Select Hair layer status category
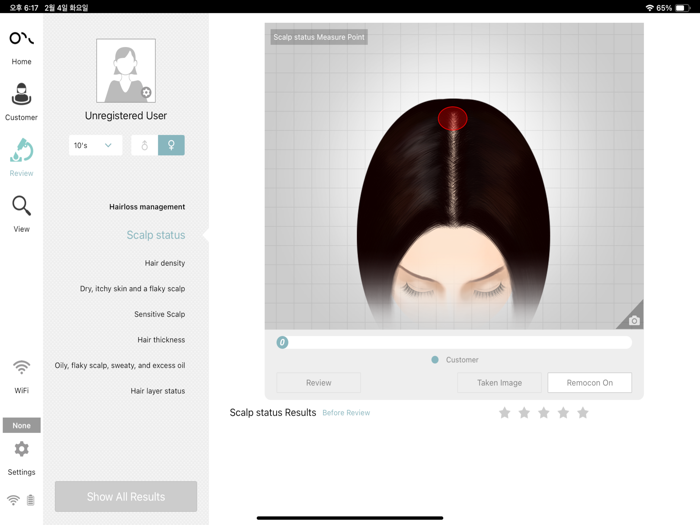 tap(158, 391)
